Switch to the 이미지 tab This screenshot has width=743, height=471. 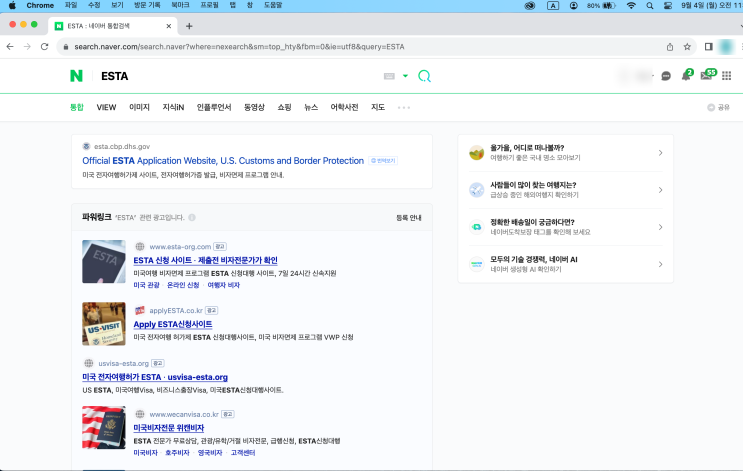139,108
